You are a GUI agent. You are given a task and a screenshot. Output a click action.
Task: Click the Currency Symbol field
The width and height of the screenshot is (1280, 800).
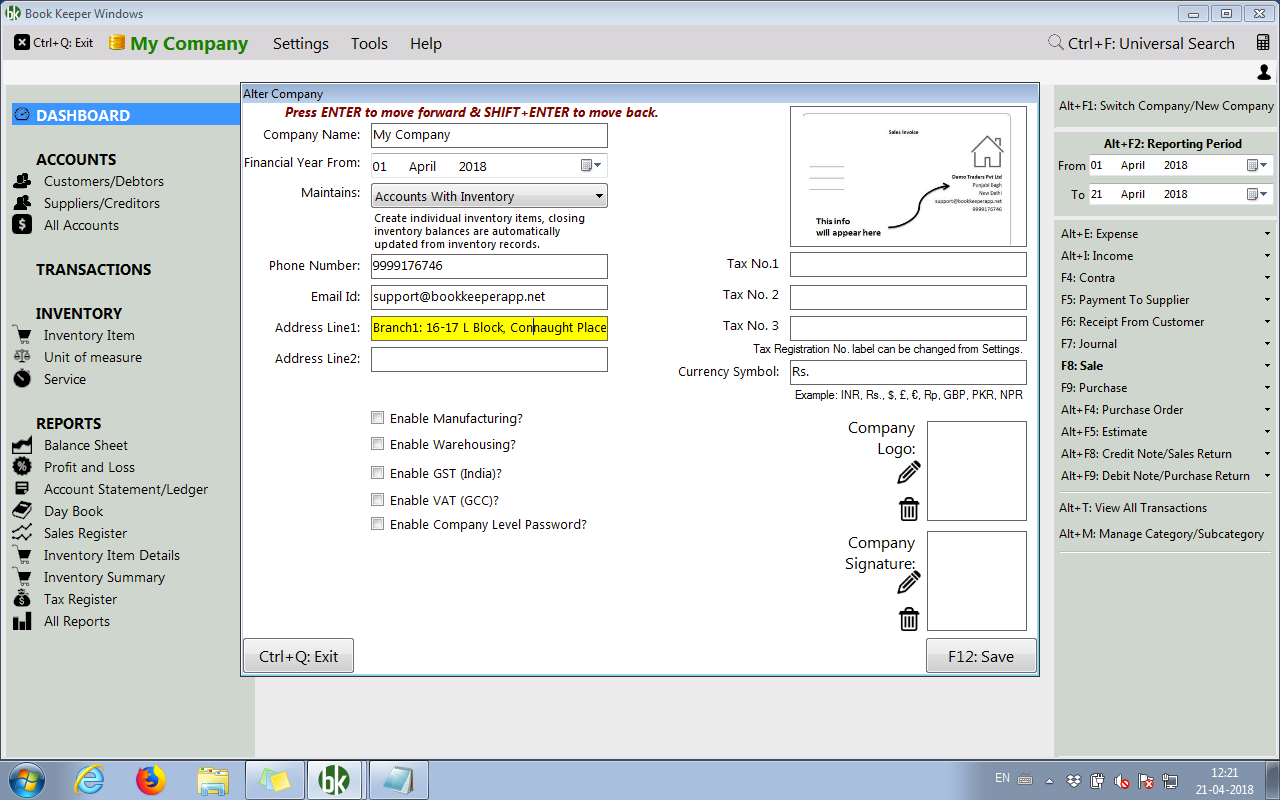click(x=908, y=372)
